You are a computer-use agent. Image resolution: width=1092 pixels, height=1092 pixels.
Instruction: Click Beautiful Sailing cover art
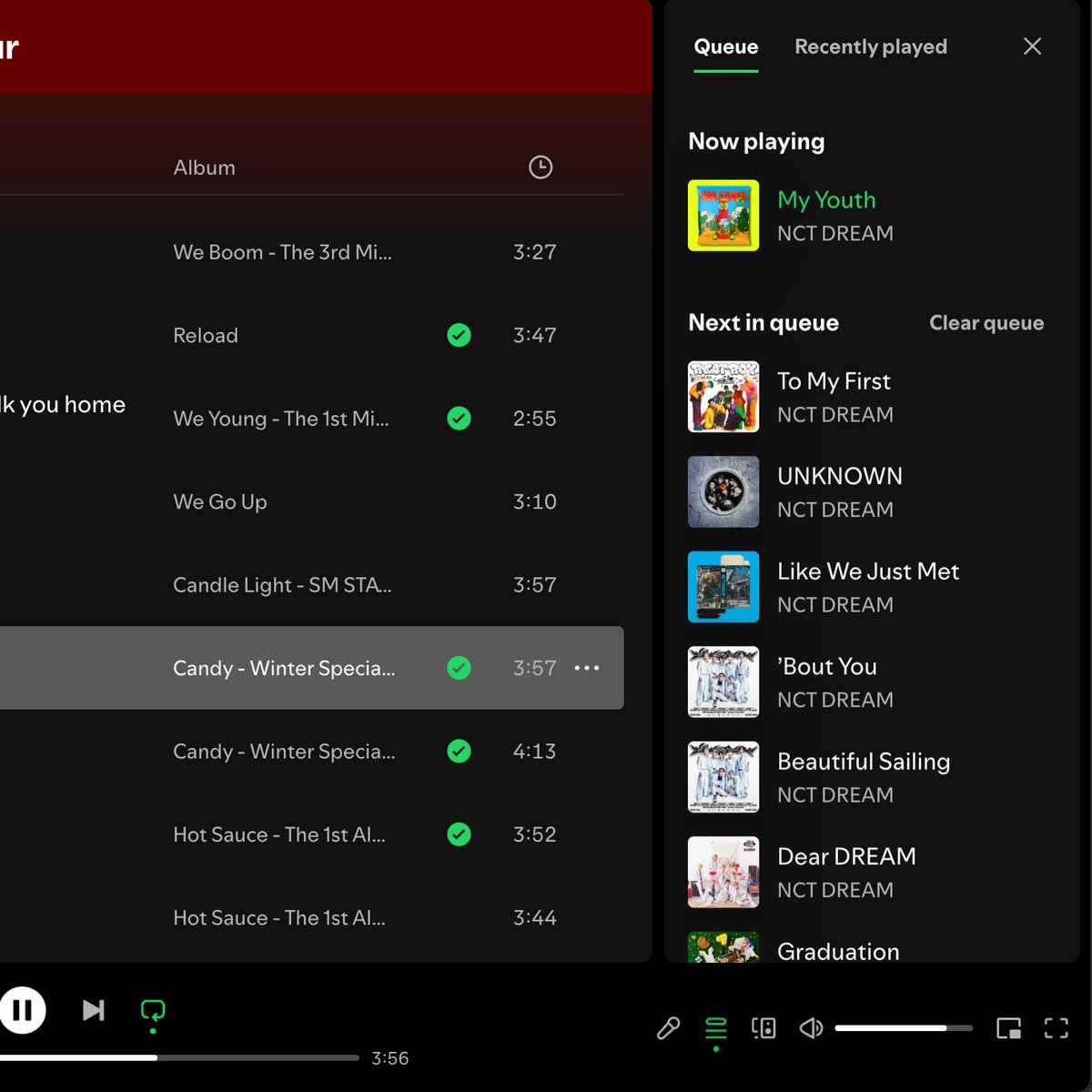point(723,777)
